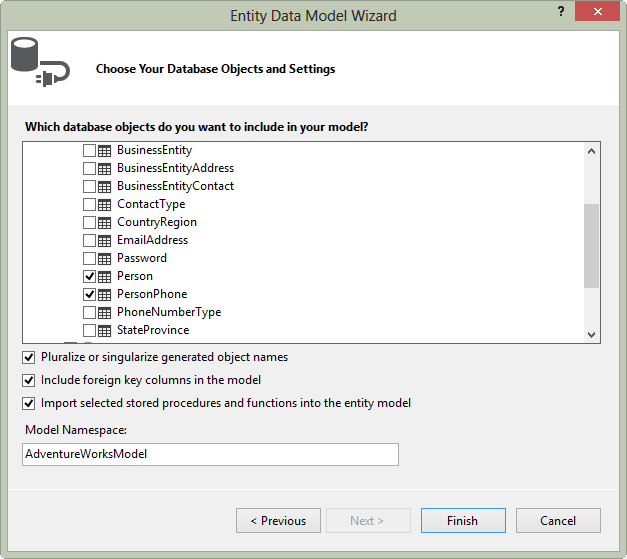Click the Cancel button
Image resolution: width=627 pixels, height=559 pixels.
[x=558, y=521]
